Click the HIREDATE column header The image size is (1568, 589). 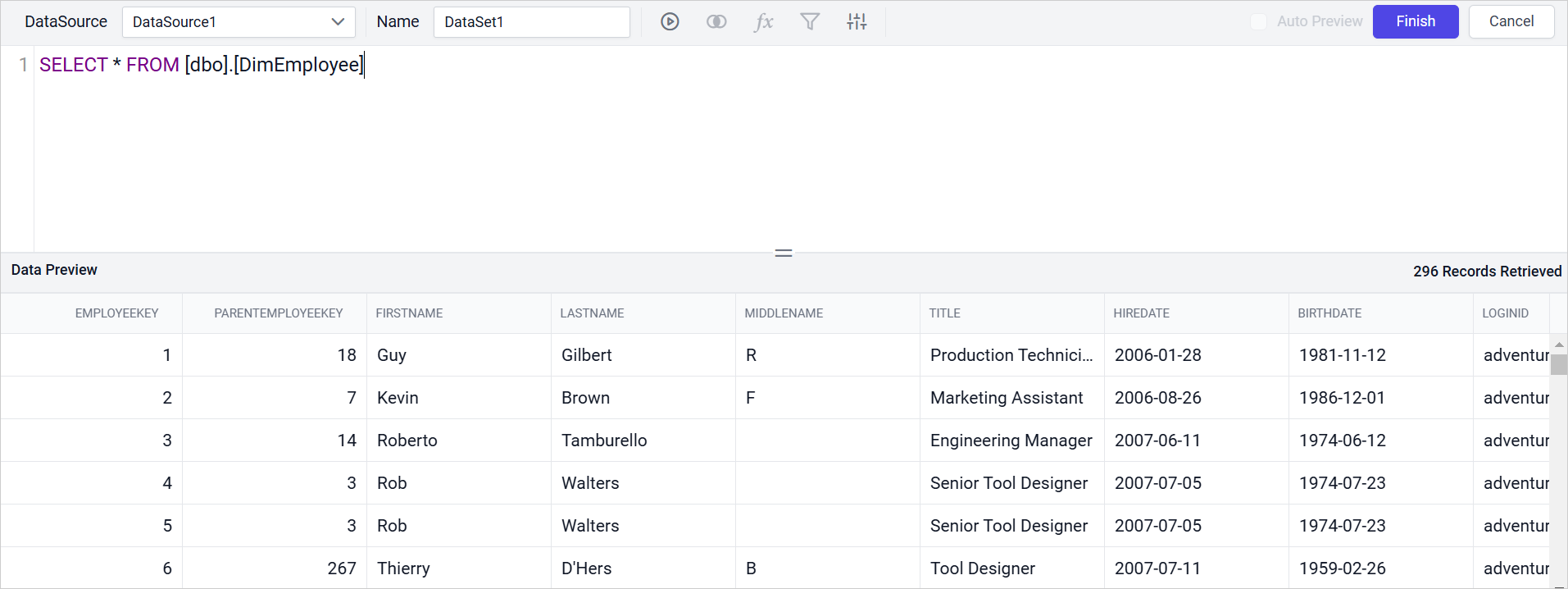click(1141, 313)
